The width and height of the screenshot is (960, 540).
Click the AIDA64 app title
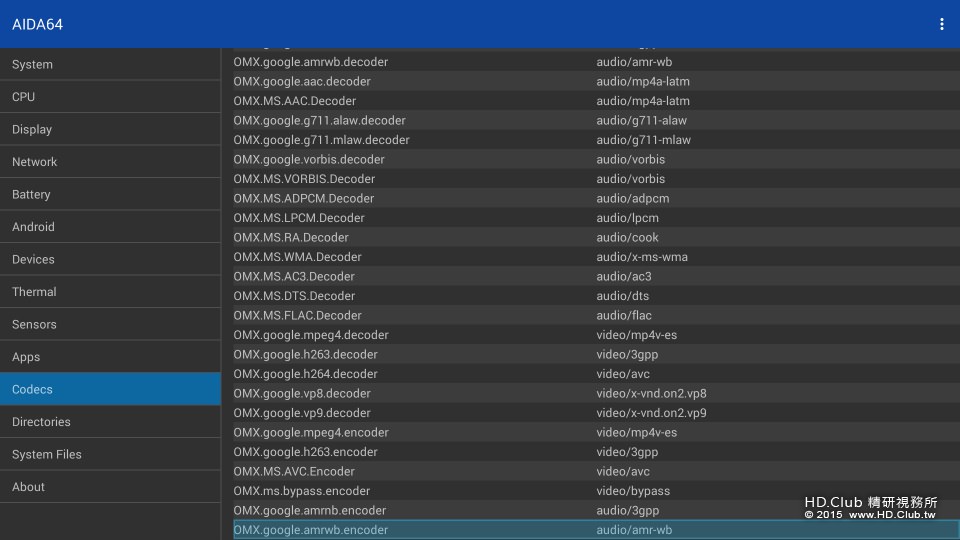[37, 24]
